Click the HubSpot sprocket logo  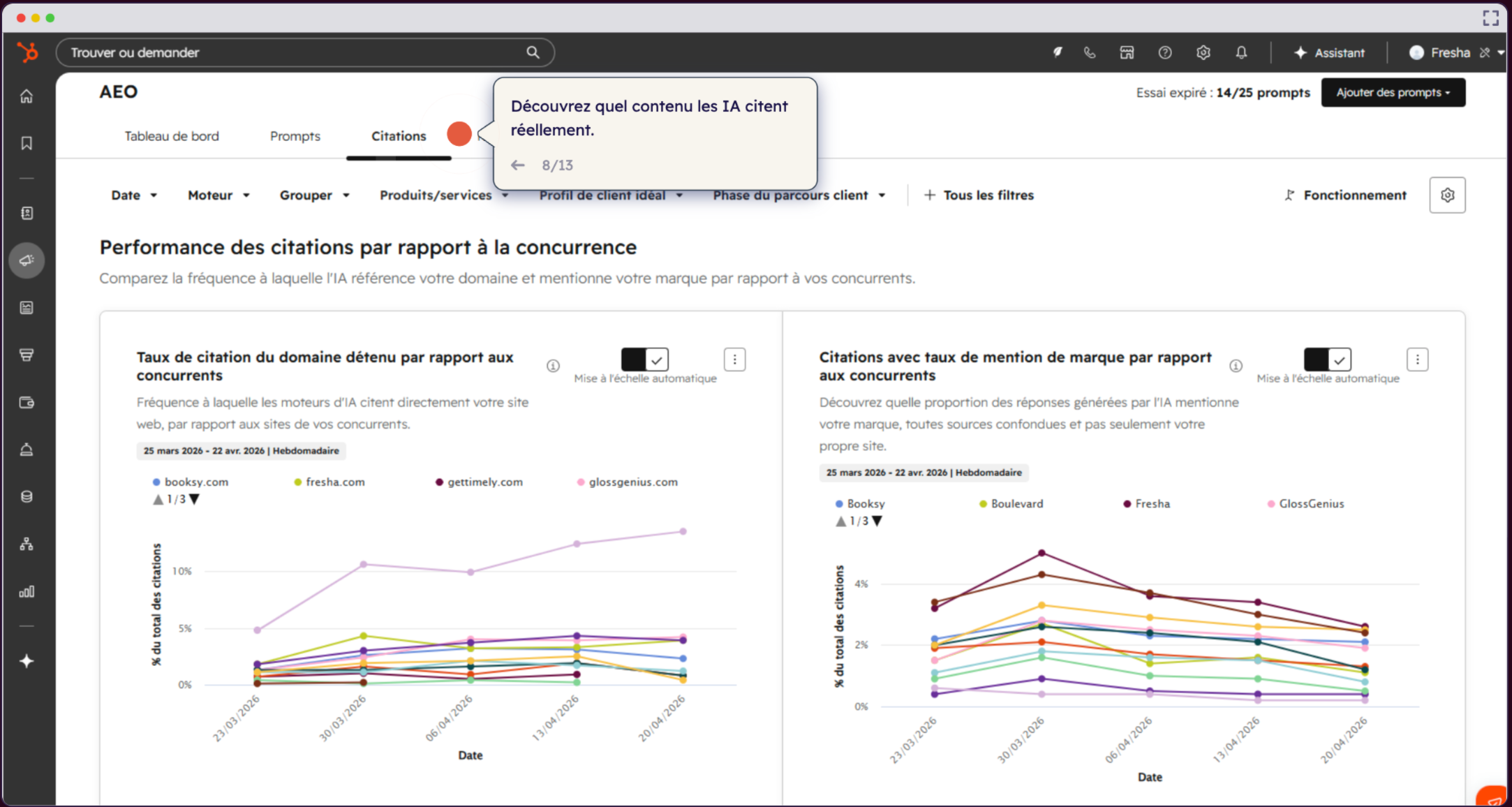(27, 52)
